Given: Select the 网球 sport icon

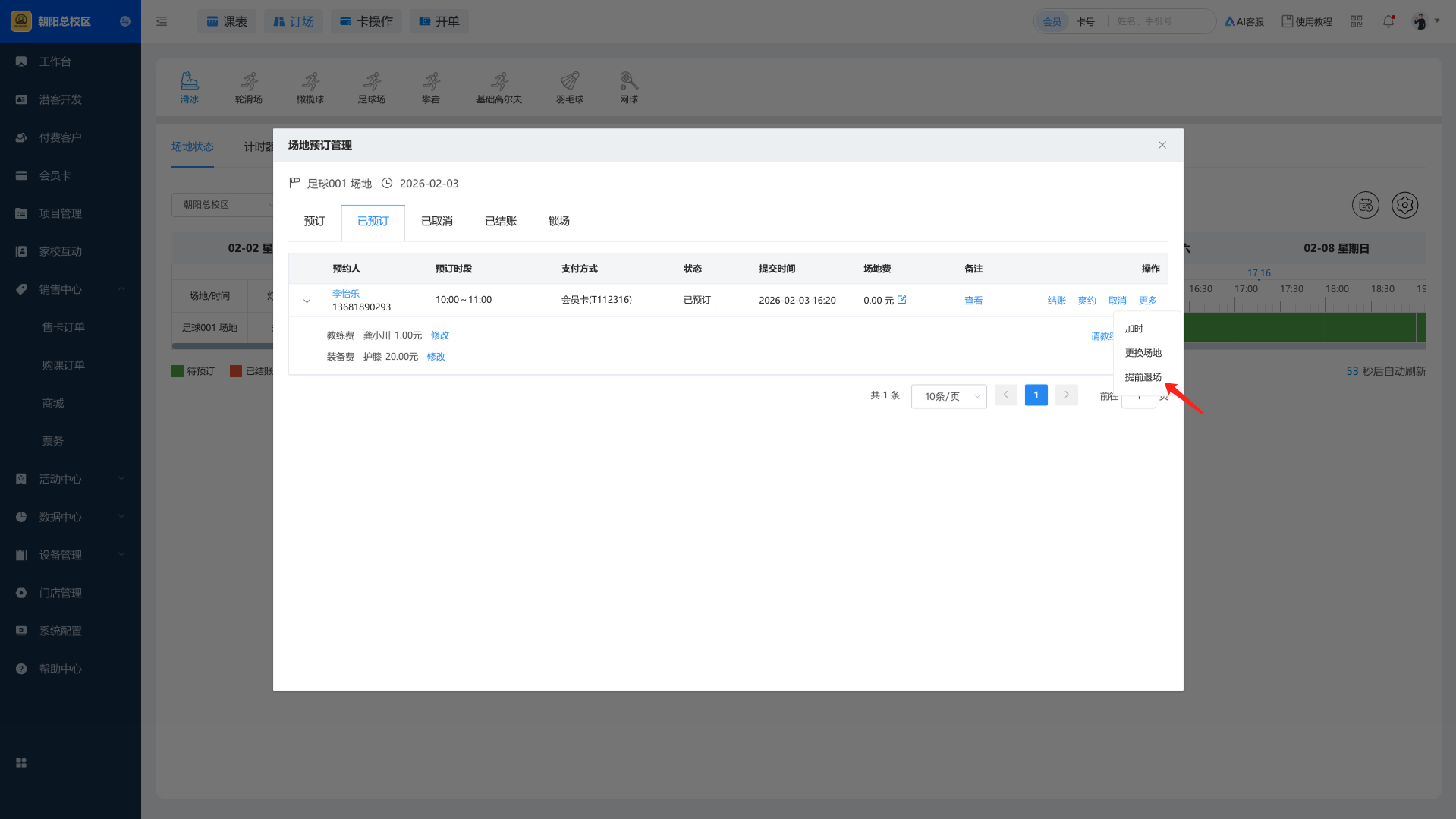Looking at the screenshot, I should [x=629, y=88].
